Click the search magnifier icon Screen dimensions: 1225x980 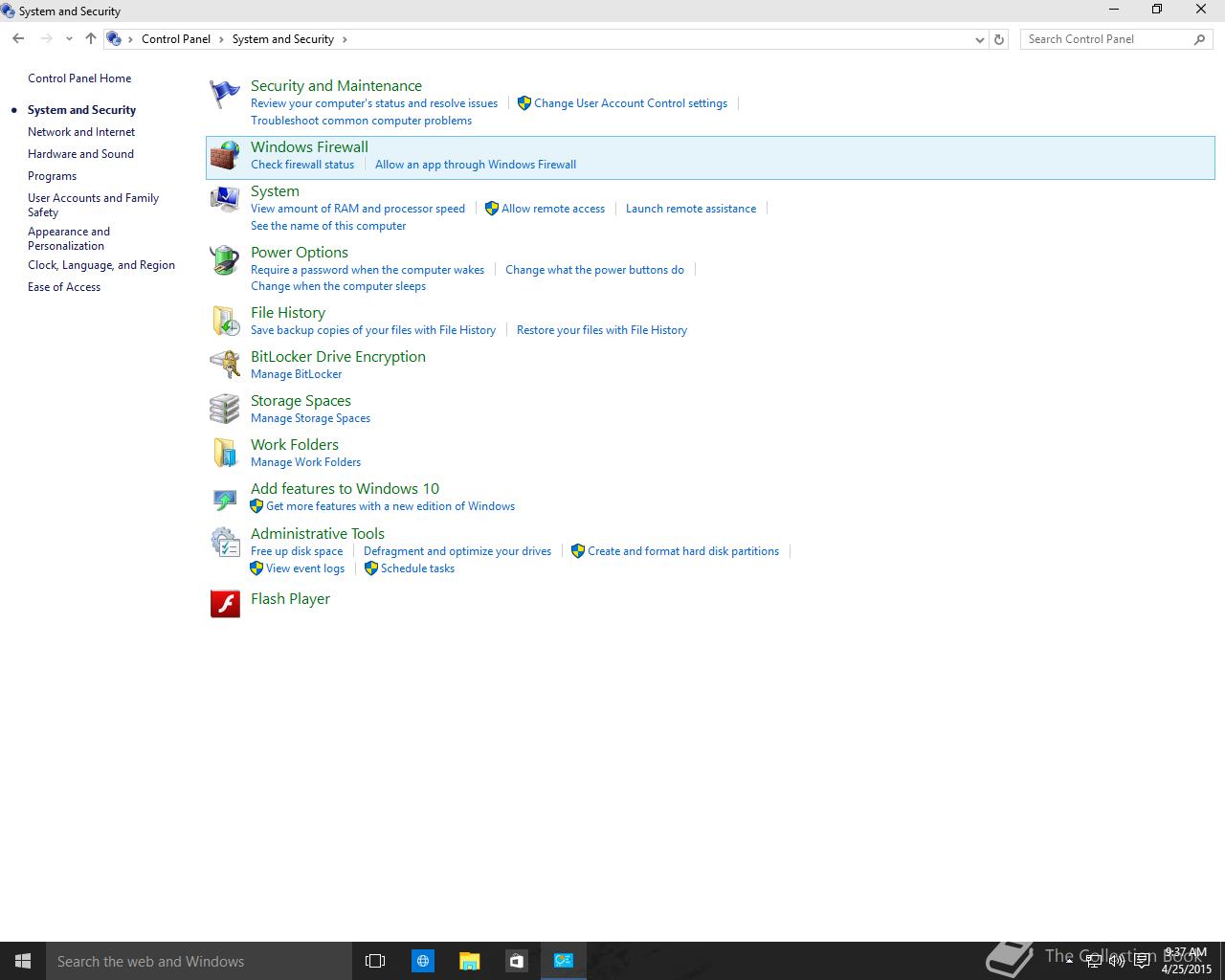click(x=1199, y=39)
